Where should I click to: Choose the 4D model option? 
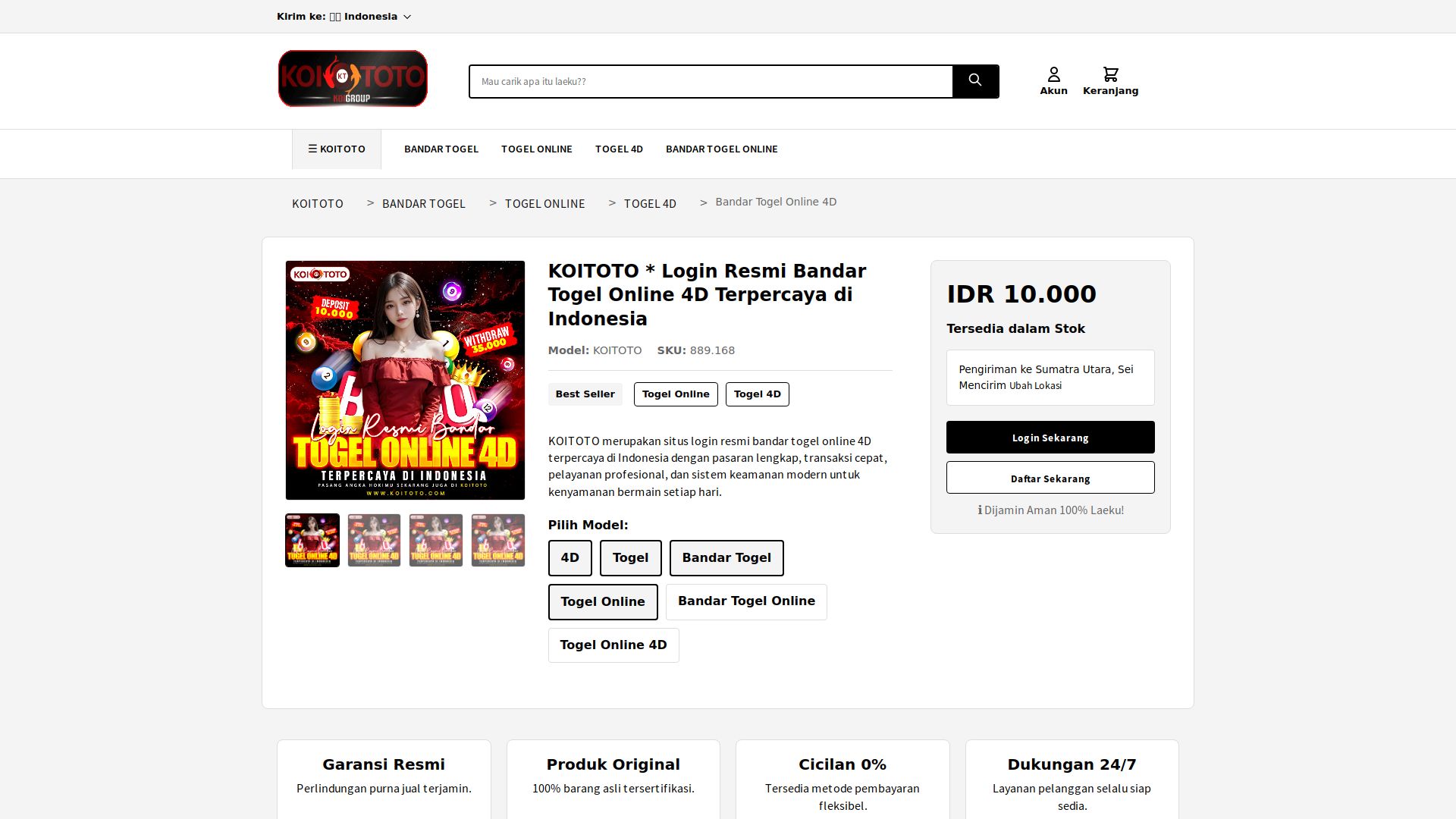tap(570, 558)
